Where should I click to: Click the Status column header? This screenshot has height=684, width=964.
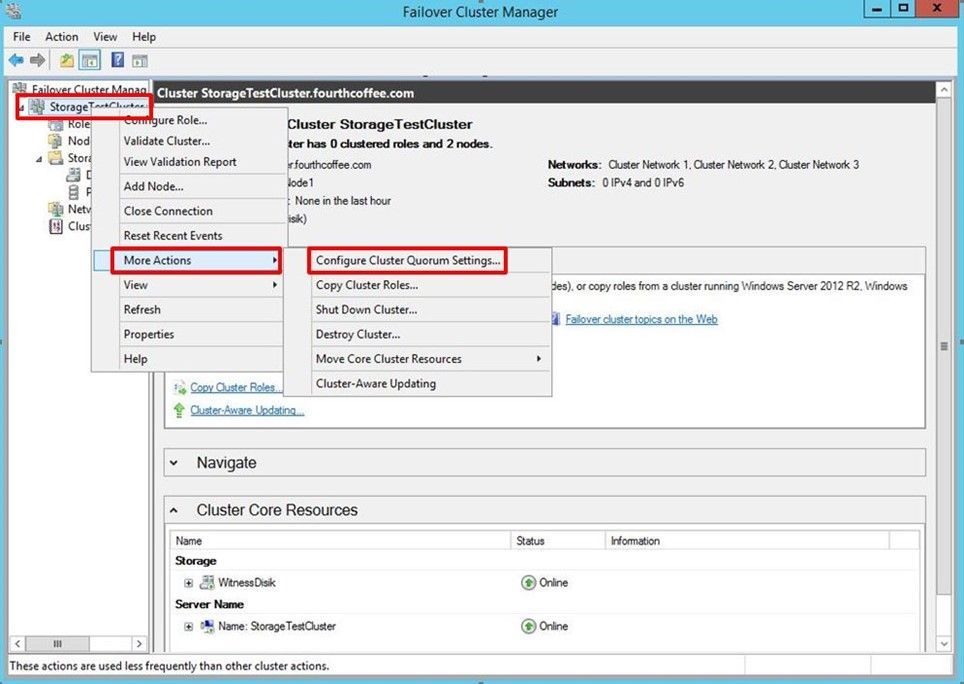click(x=558, y=541)
